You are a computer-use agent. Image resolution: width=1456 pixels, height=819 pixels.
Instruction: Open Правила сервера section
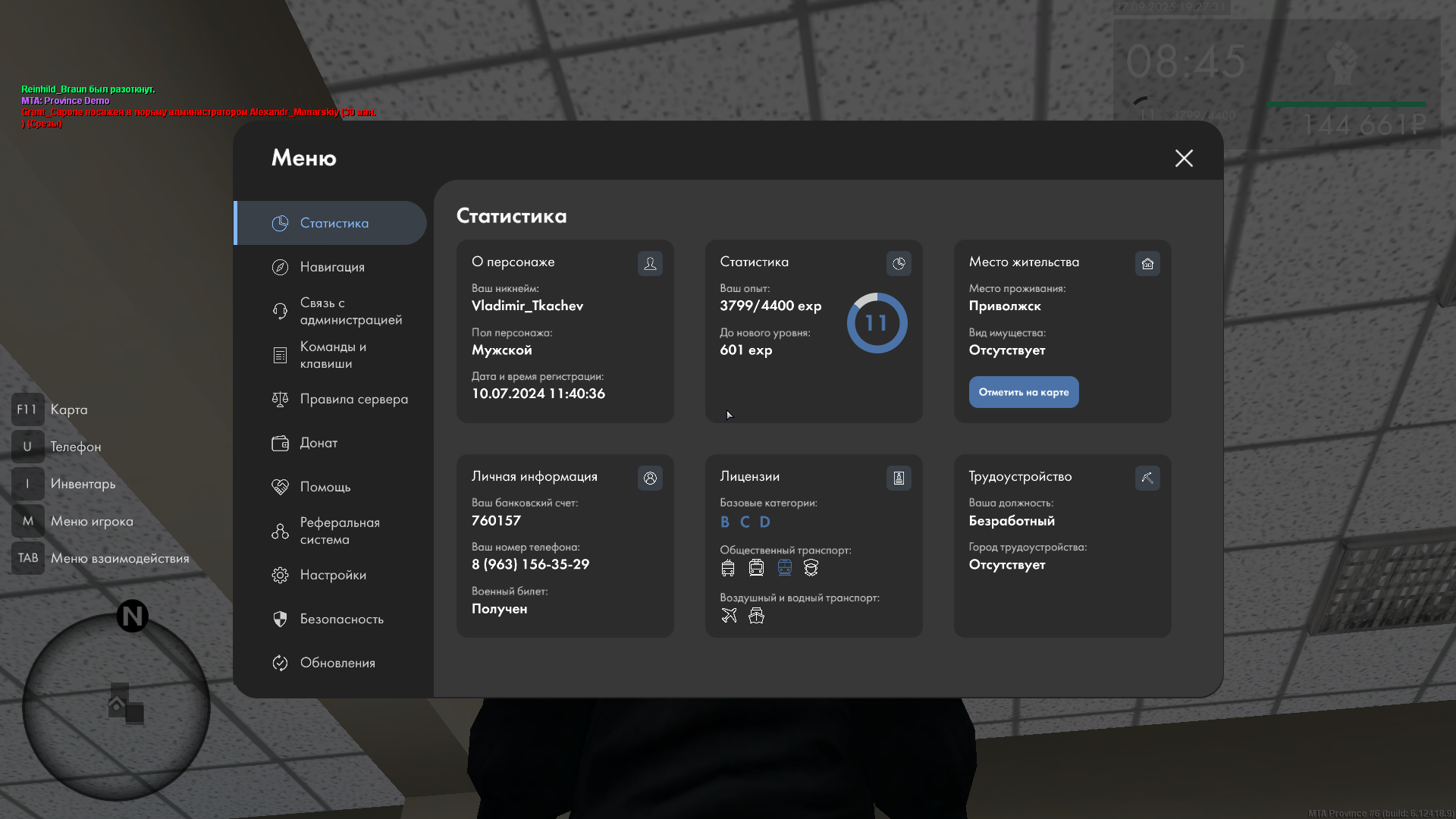[353, 399]
